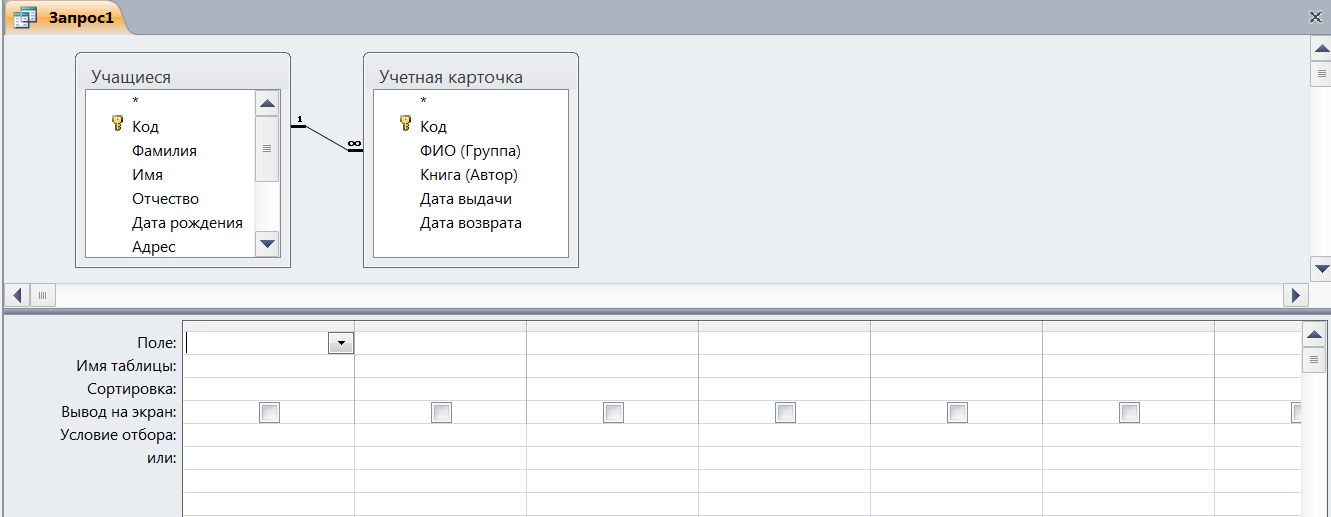Select the Книга (Автор) field

[x=470, y=174]
